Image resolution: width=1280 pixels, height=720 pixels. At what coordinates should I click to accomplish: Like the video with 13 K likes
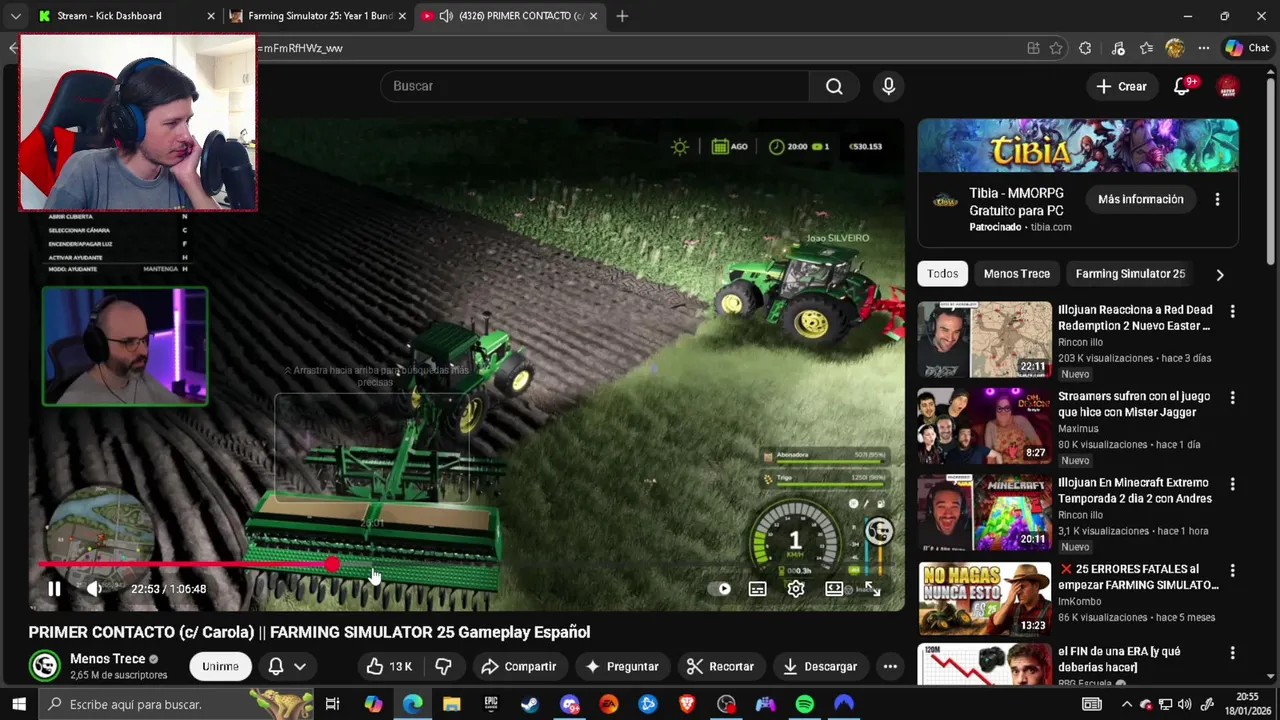388,666
